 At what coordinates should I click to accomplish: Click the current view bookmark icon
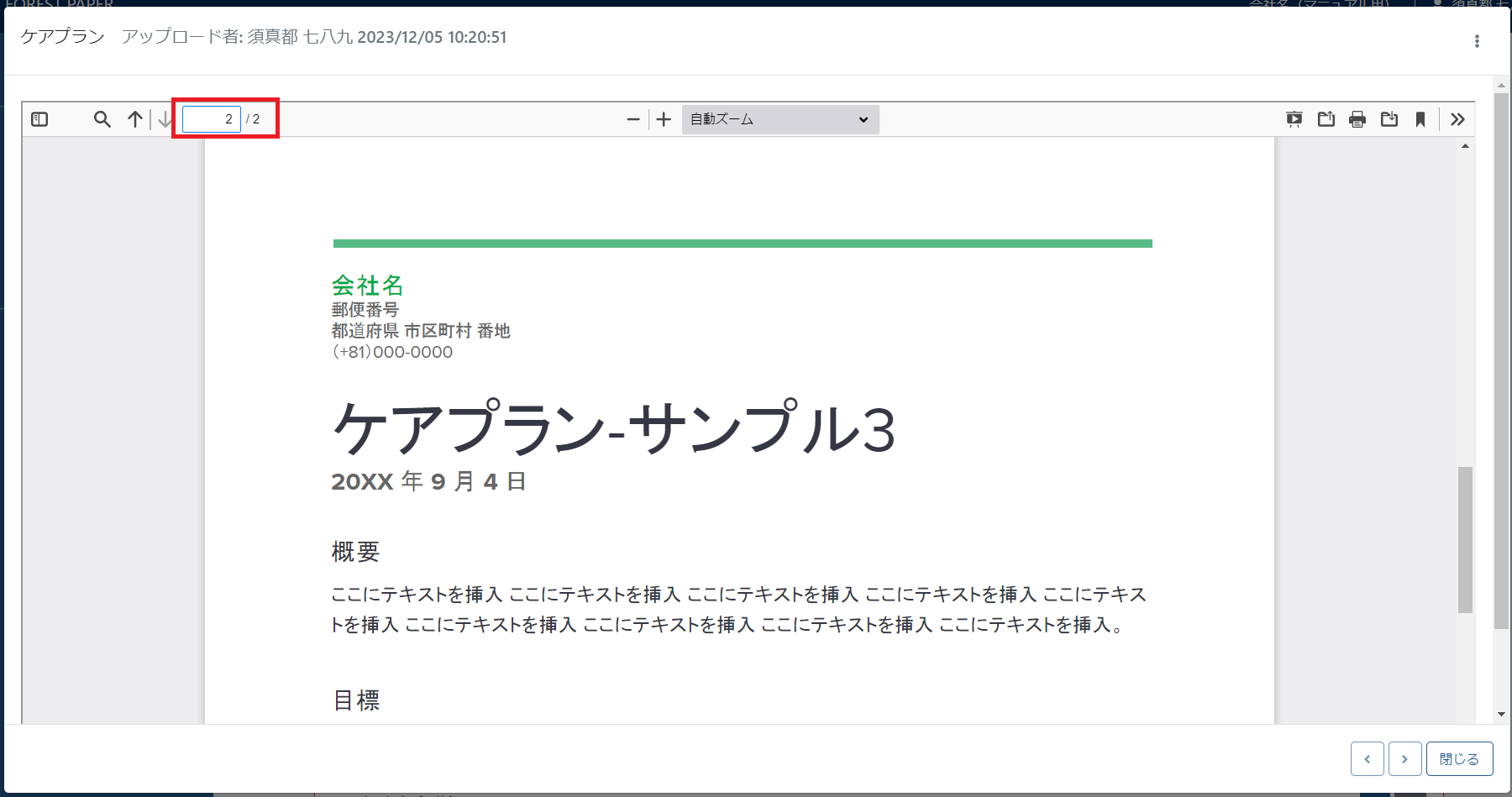click(x=1420, y=119)
